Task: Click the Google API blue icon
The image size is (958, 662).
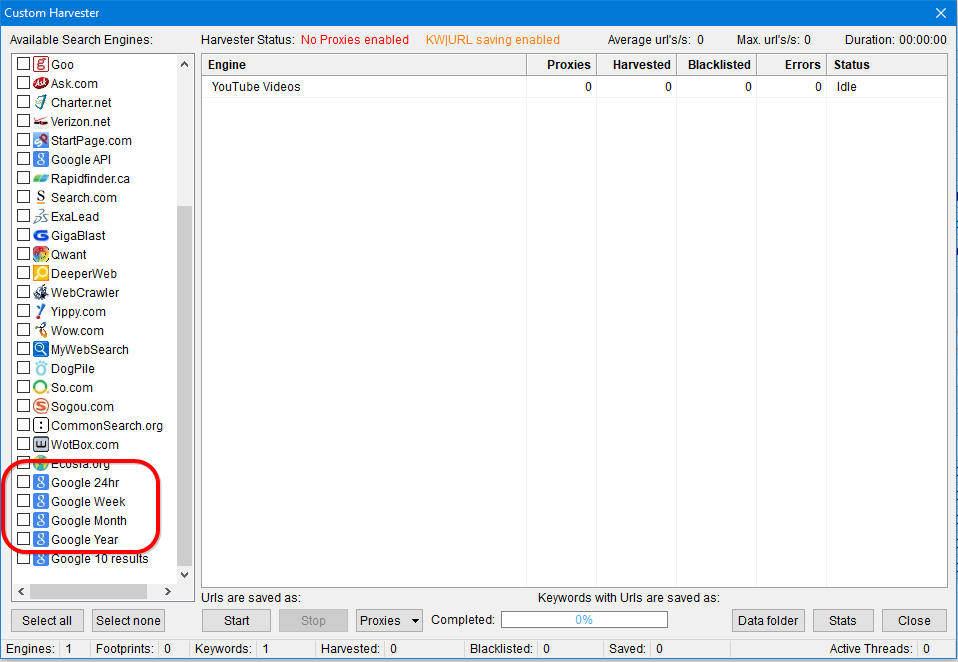Action: click(41, 159)
